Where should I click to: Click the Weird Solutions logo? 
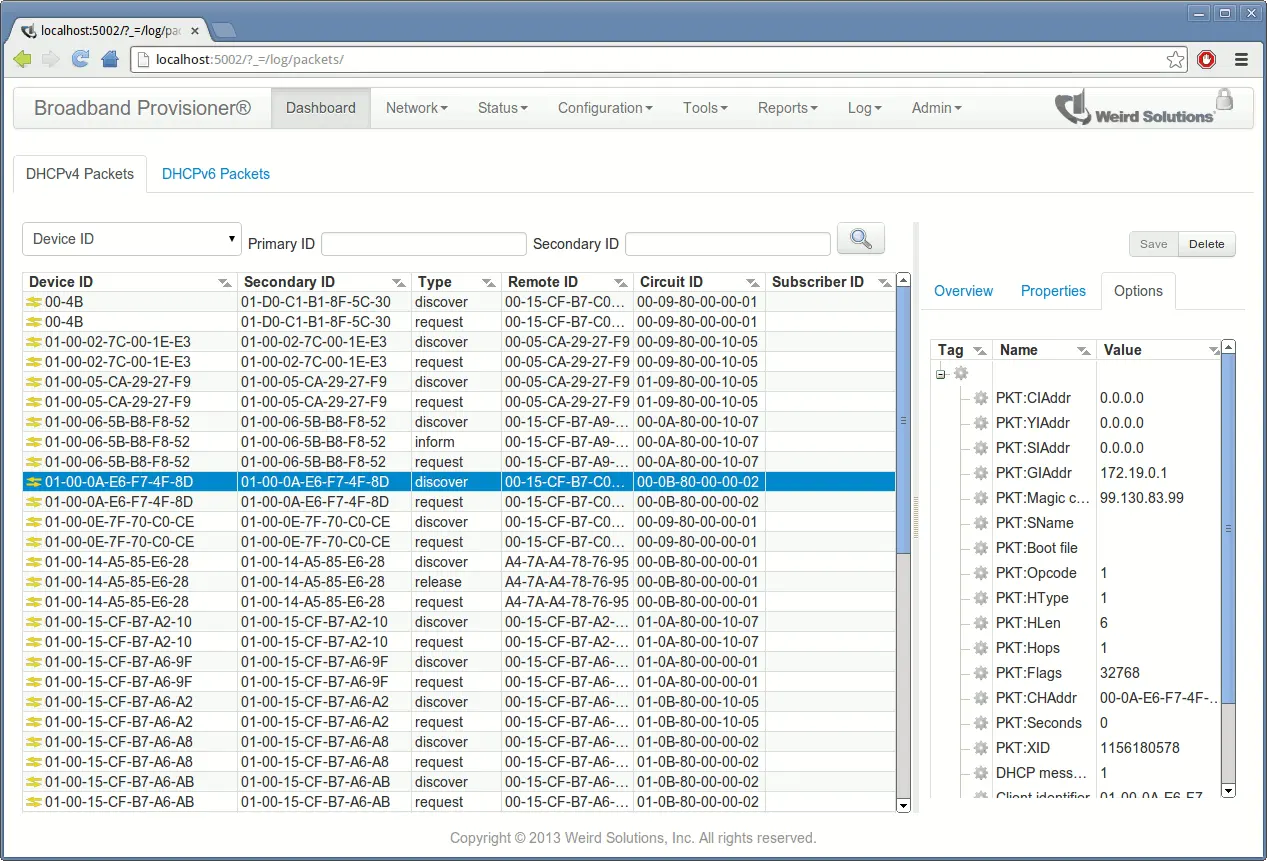pos(1125,107)
